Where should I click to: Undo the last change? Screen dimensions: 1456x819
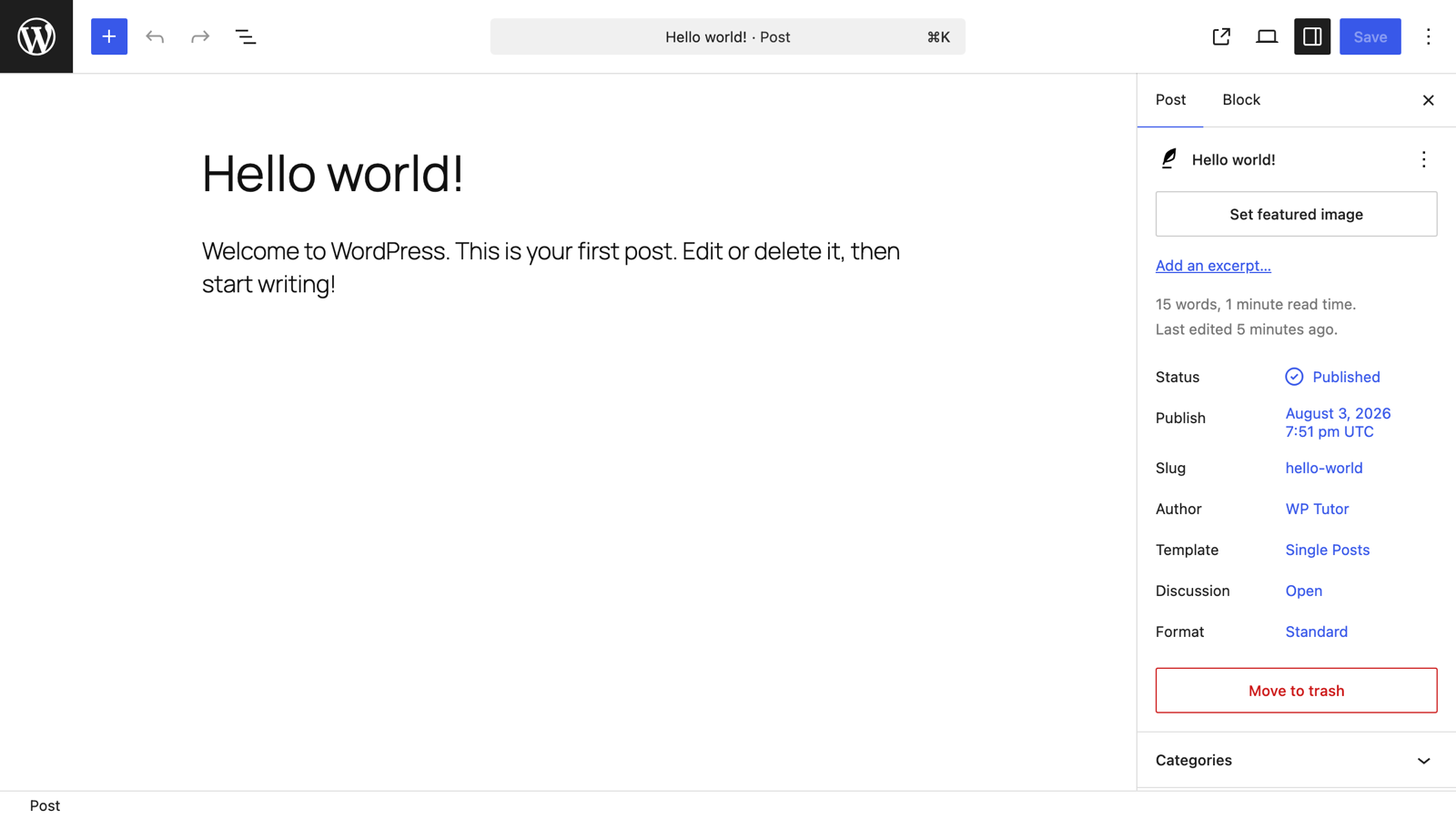(x=155, y=36)
